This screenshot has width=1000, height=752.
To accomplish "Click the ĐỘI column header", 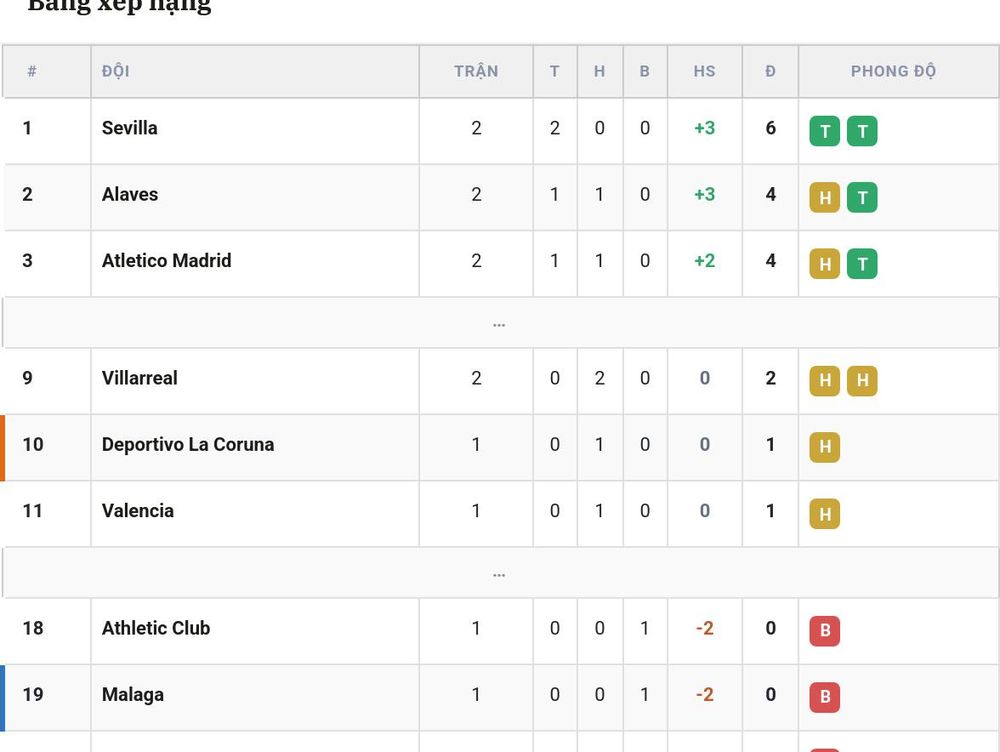I will click(115, 71).
